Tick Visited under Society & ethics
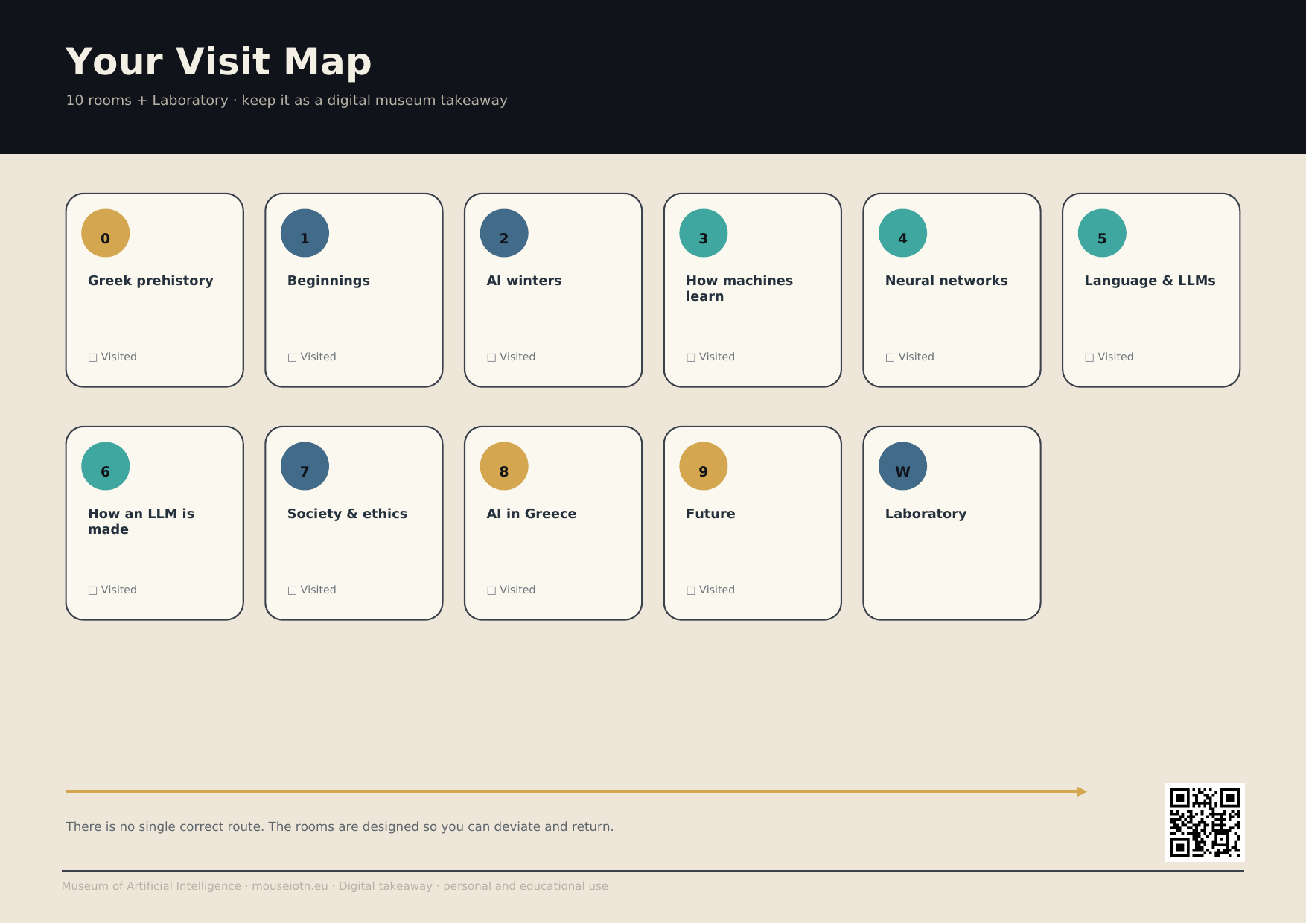This screenshot has height=924, width=1306. click(x=293, y=590)
